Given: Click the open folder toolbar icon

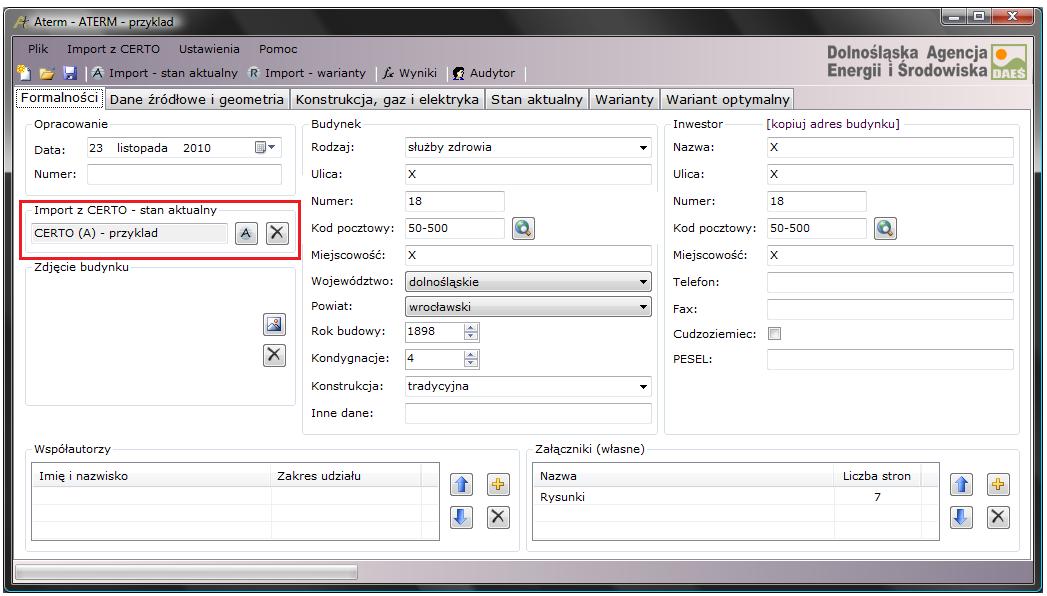Looking at the screenshot, I should [47, 73].
